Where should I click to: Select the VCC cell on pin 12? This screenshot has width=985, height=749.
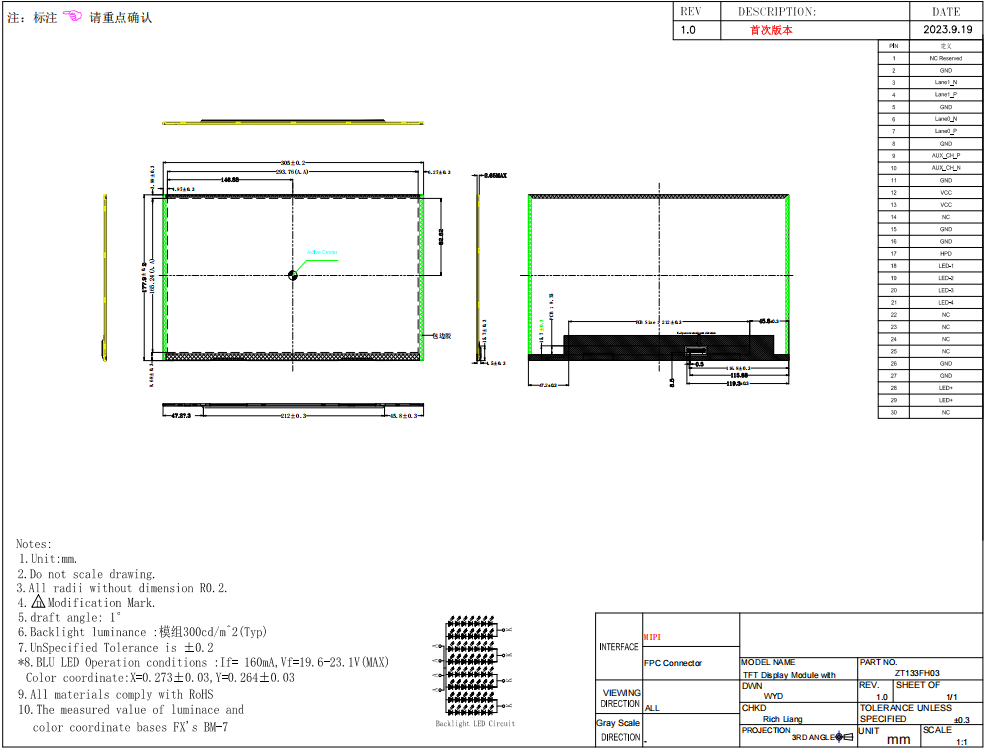pyautogui.click(x=946, y=192)
